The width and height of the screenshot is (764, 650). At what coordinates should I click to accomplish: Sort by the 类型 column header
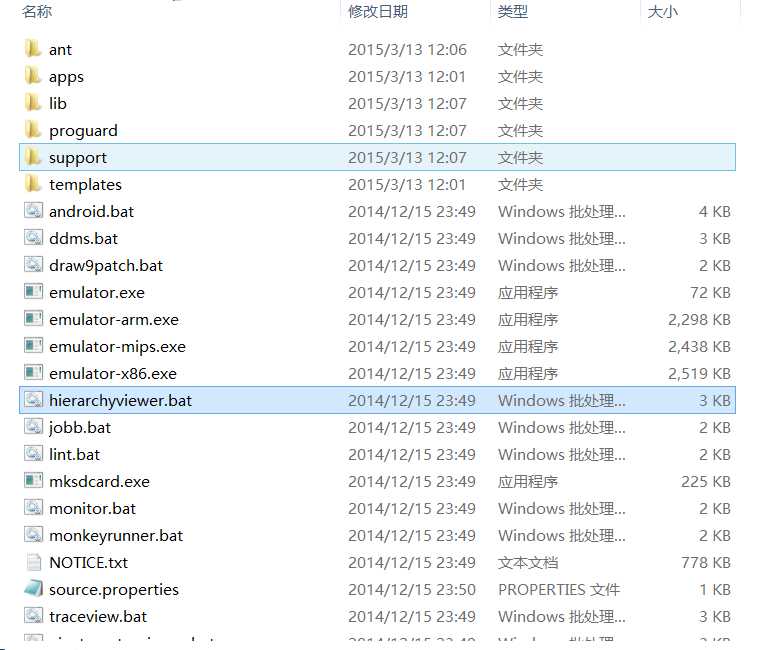pos(513,11)
